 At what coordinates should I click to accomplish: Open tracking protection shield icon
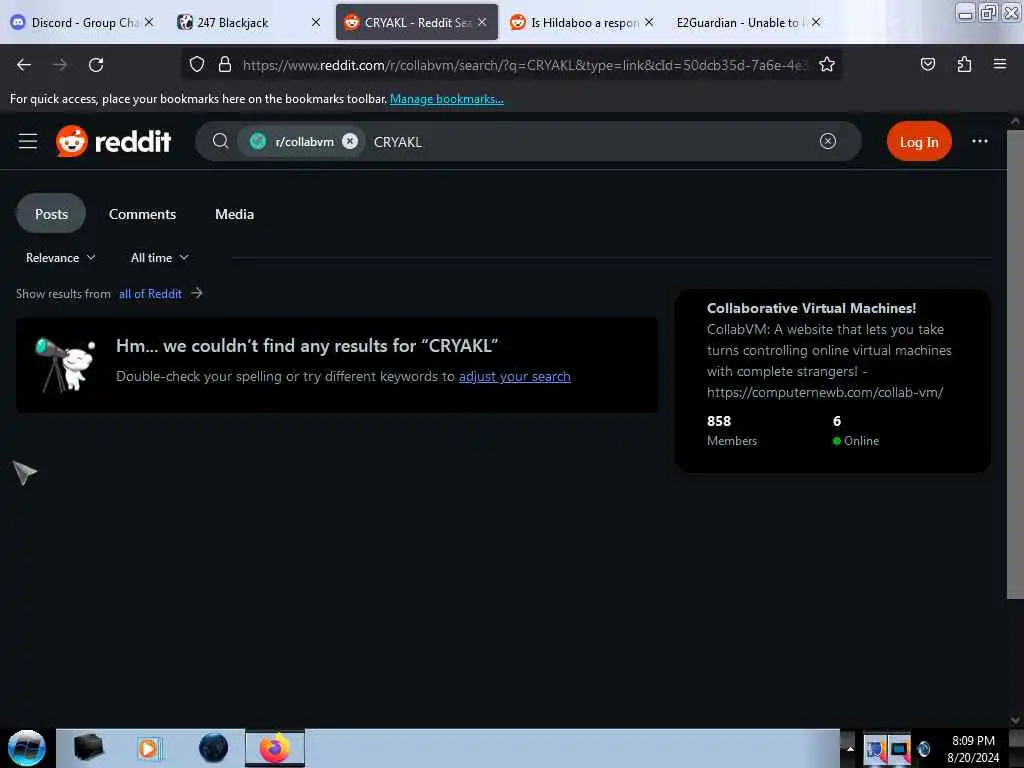(x=197, y=64)
